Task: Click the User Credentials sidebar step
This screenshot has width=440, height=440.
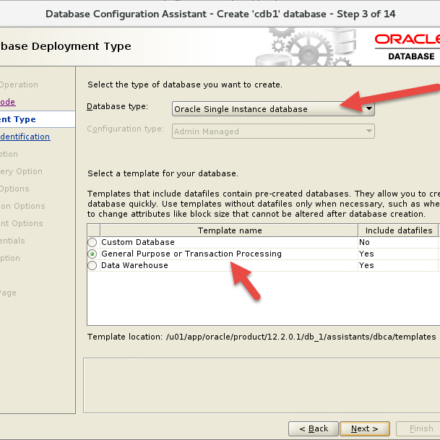Action: (x=12, y=241)
